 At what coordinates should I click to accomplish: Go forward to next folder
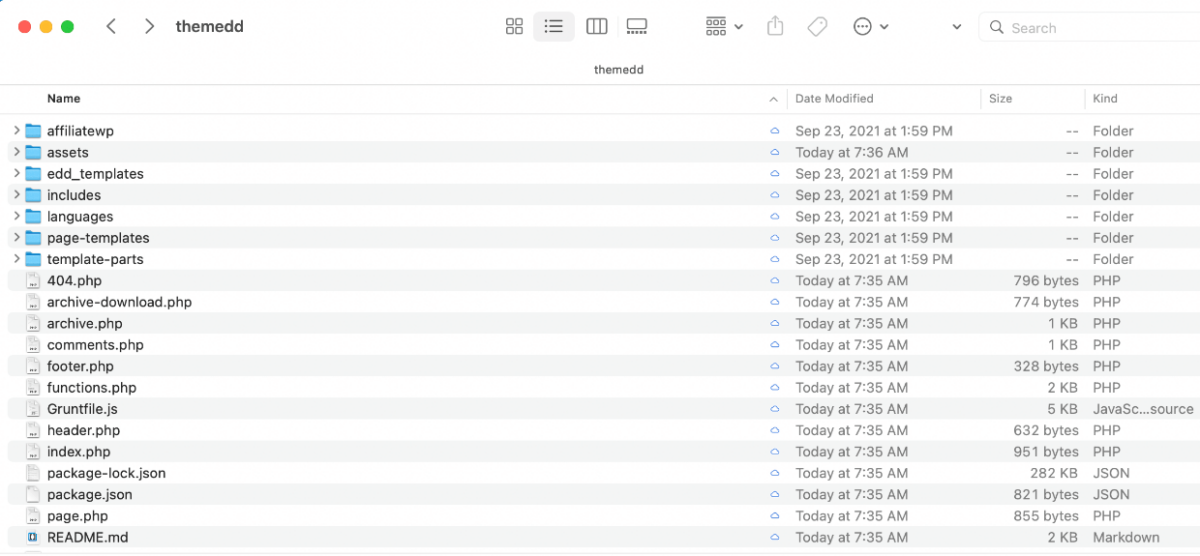pyautogui.click(x=149, y=27)
